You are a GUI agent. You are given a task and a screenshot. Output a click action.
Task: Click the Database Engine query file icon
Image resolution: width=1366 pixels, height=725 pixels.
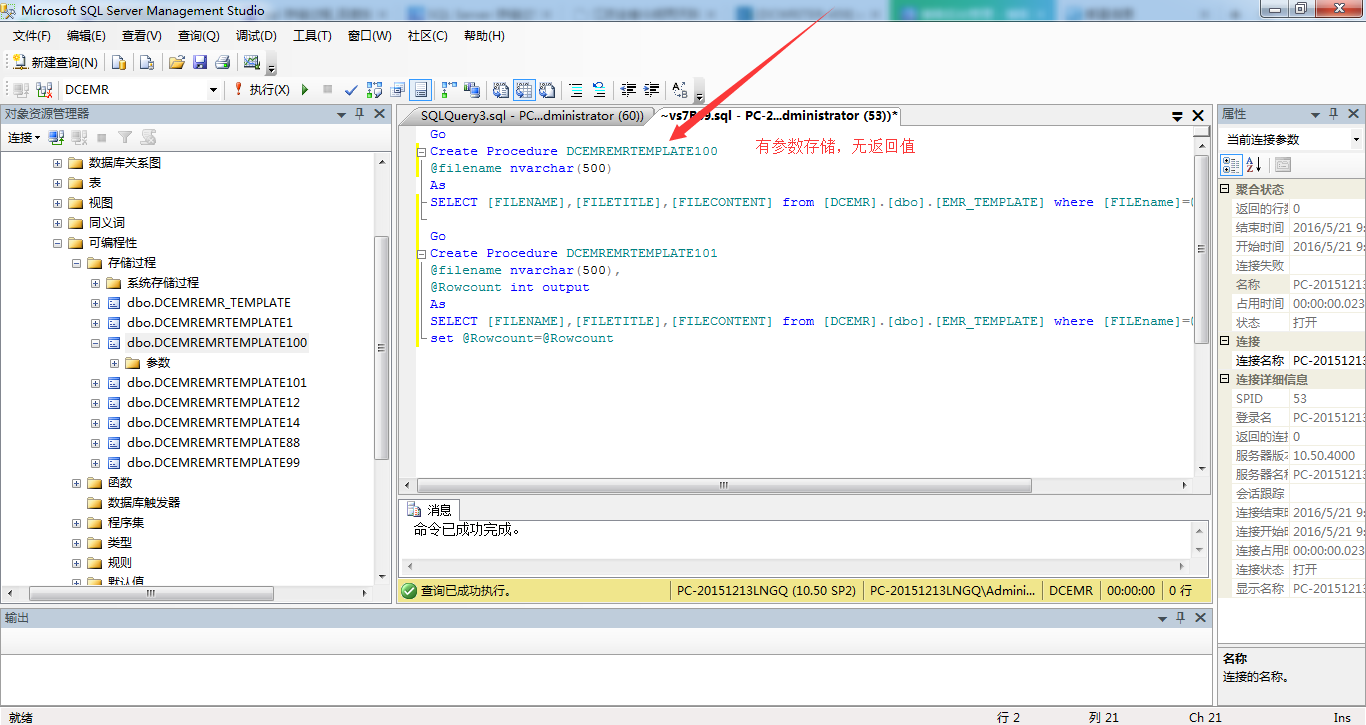[119, 62]
